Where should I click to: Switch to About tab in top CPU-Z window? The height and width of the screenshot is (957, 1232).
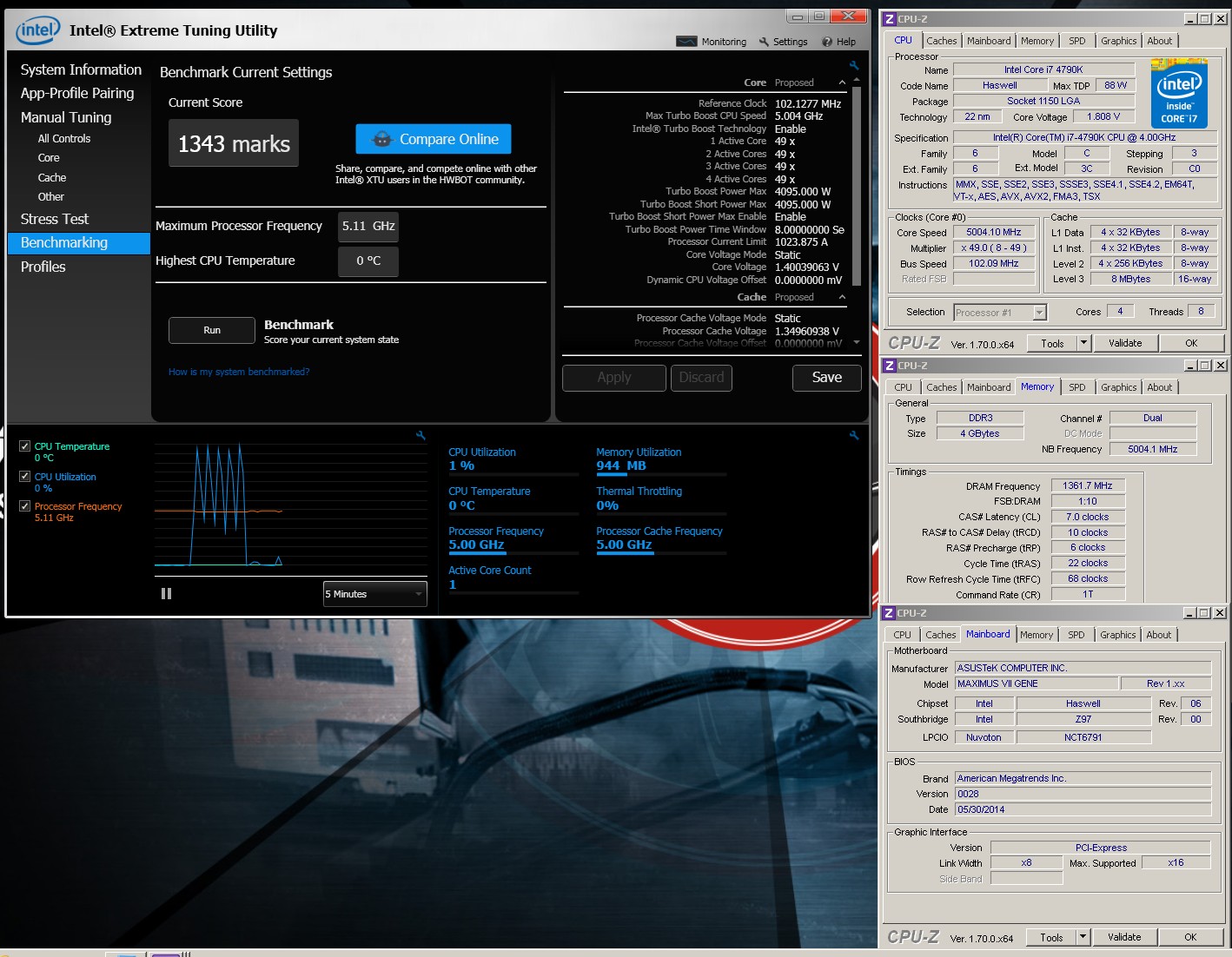1160,41
